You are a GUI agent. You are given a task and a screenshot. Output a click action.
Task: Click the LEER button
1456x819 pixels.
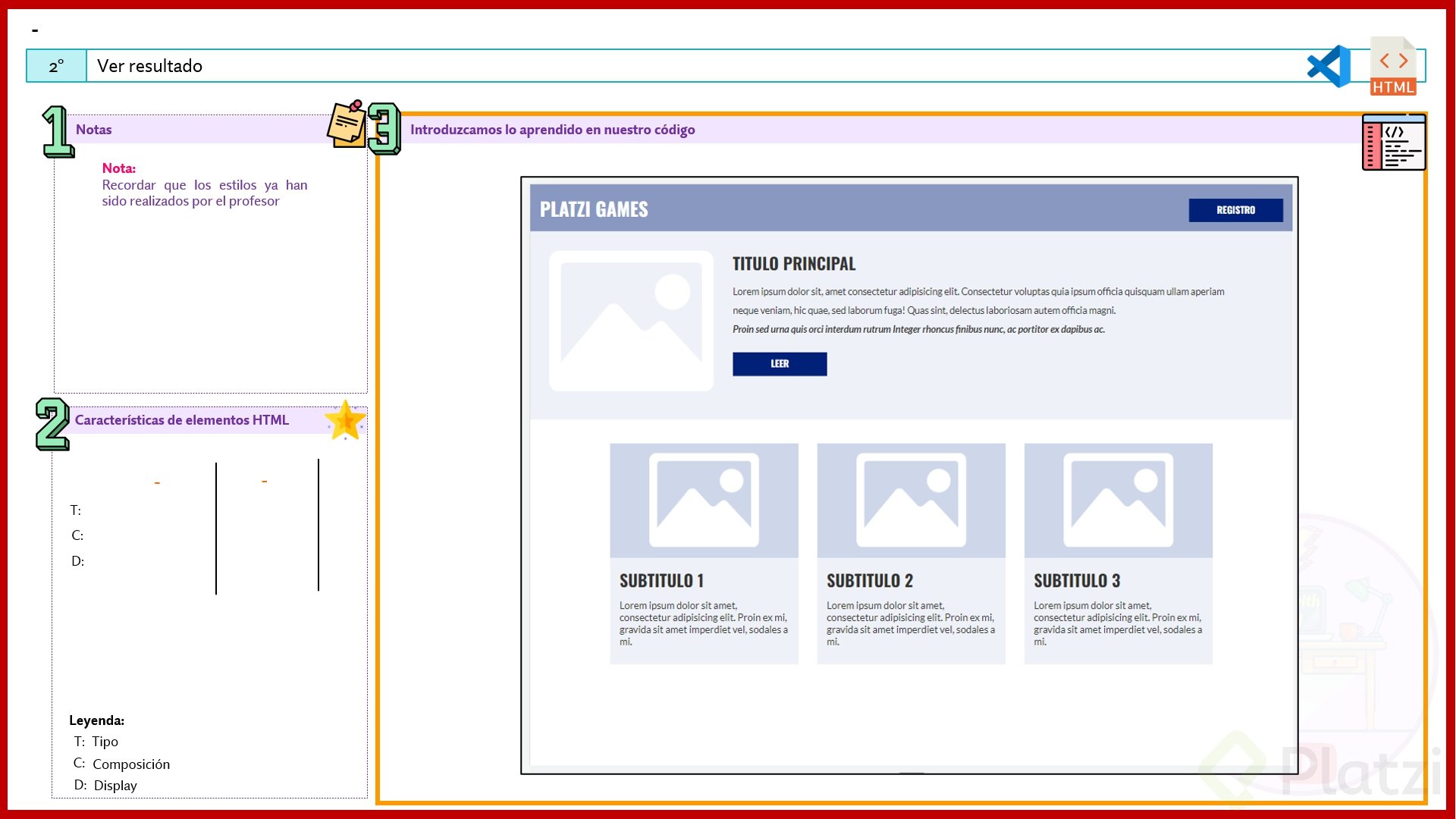pyautogui.click(x=780, y=364)
